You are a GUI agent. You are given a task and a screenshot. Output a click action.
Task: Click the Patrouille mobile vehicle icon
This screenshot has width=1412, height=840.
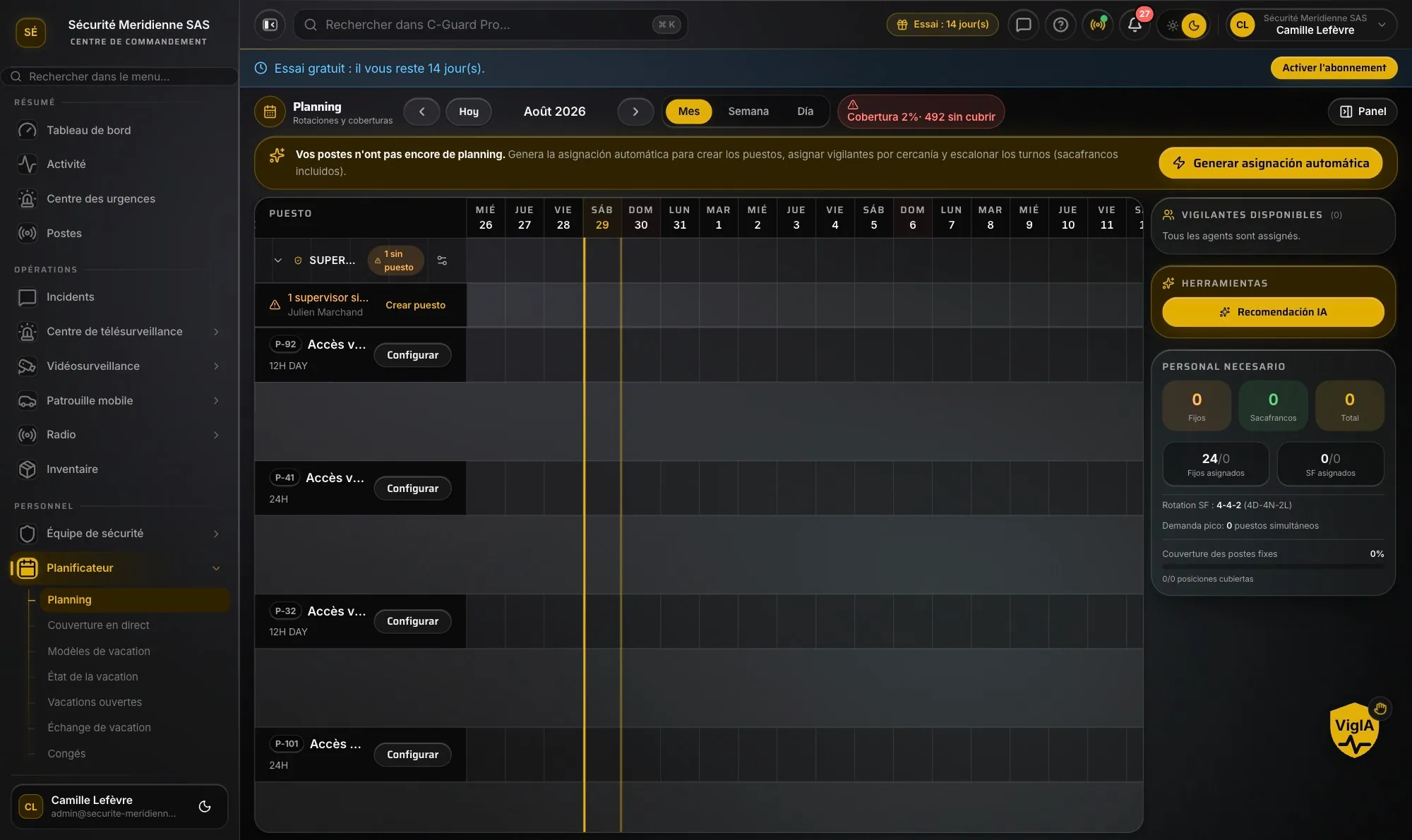(x=27, y=400)
